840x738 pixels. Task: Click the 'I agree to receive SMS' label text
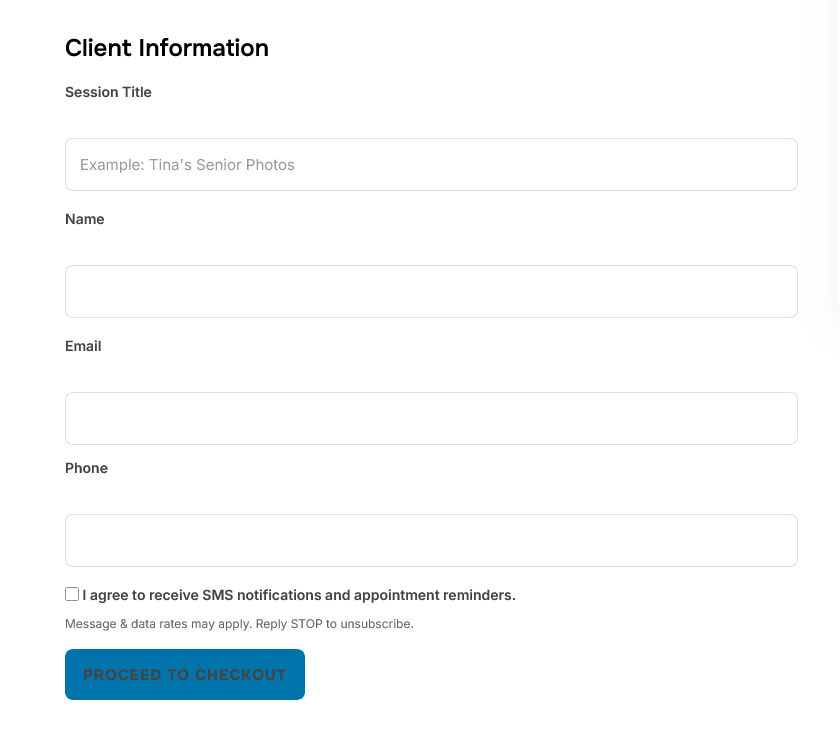coord(299,595)
